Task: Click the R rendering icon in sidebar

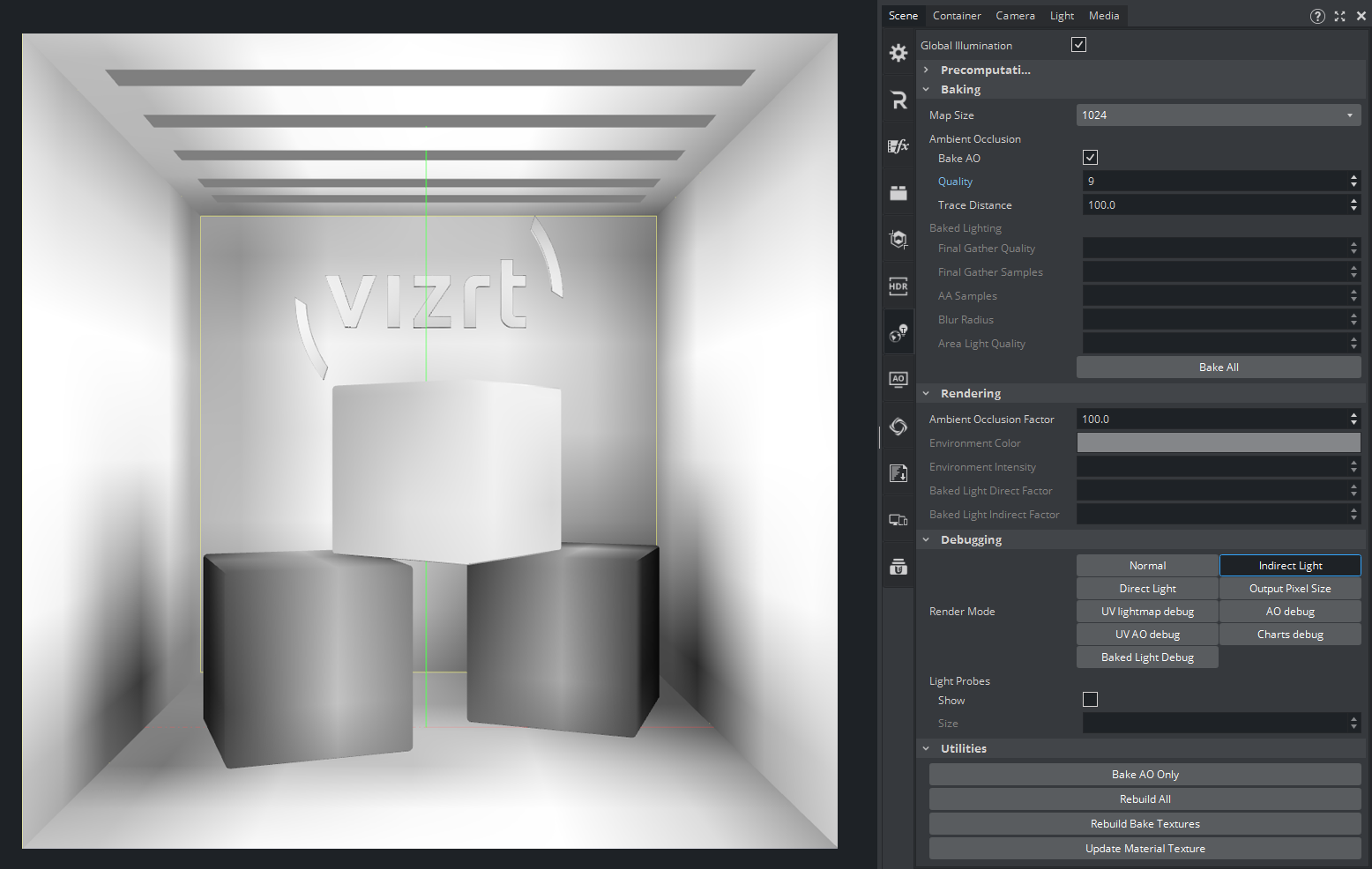Action: (x=898, y=100)
